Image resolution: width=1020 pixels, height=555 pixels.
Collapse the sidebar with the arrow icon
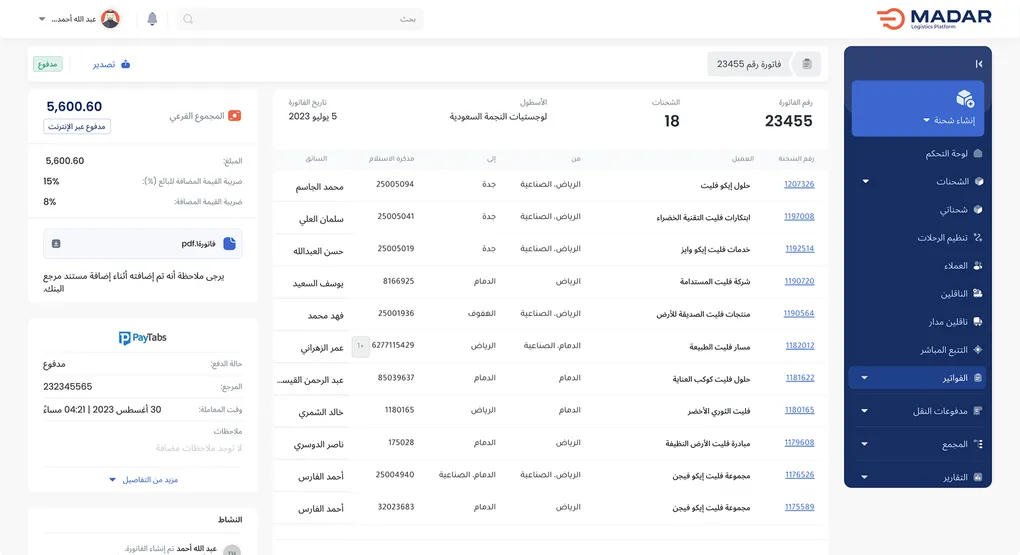pos(978,64)
